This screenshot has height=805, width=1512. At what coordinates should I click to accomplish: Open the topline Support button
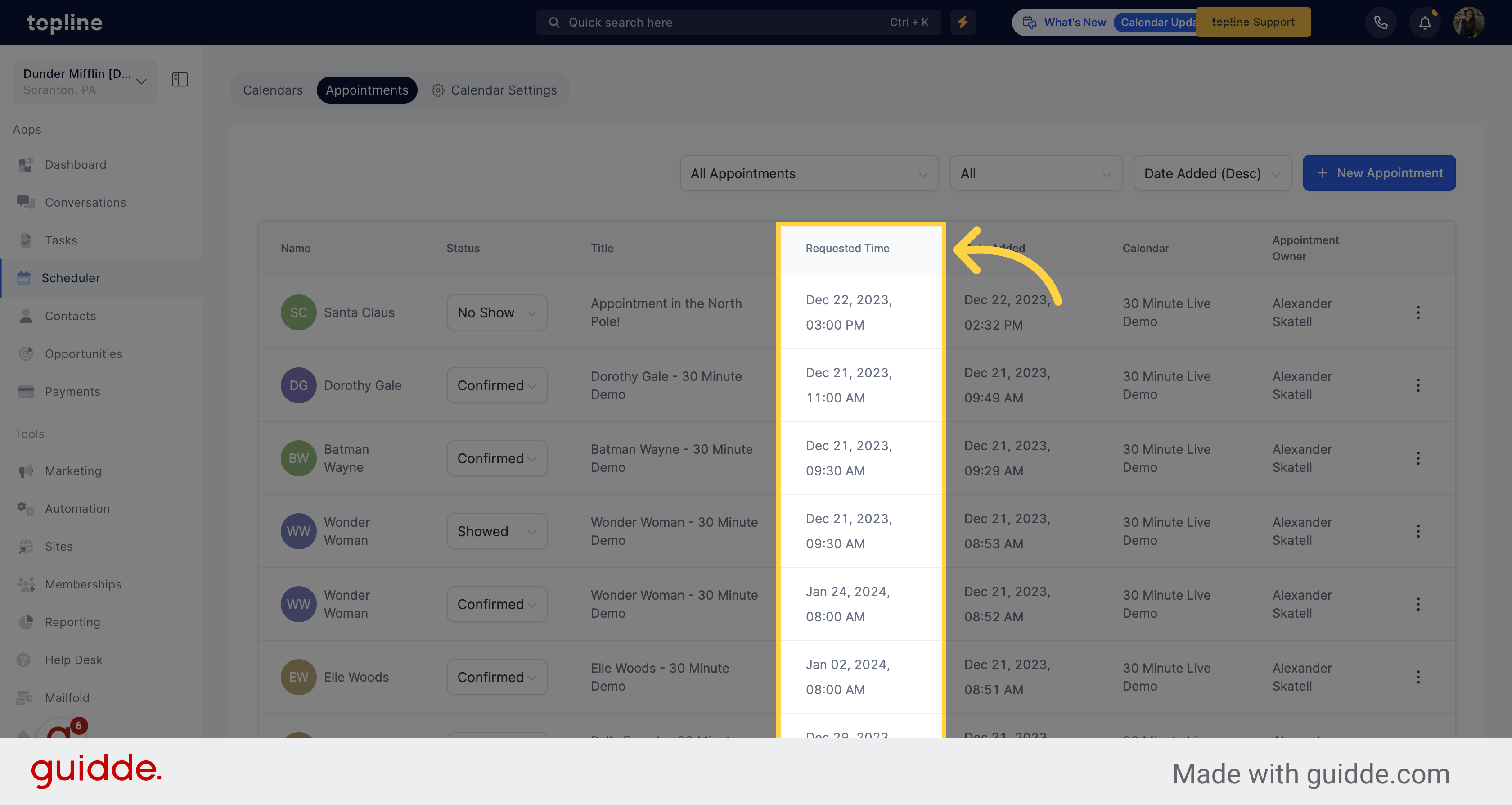(1253, 23)
